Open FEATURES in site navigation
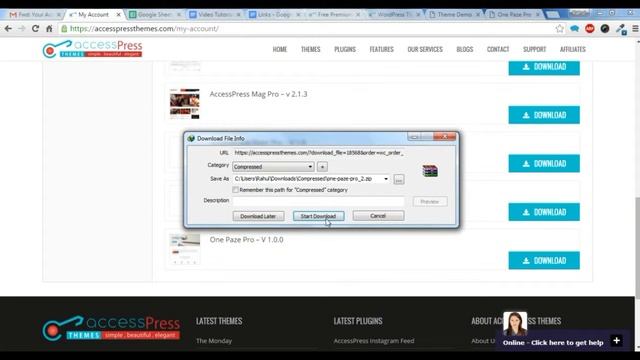Screen dimensions: 640x360 pyautogui.click(x=382, y=49)
